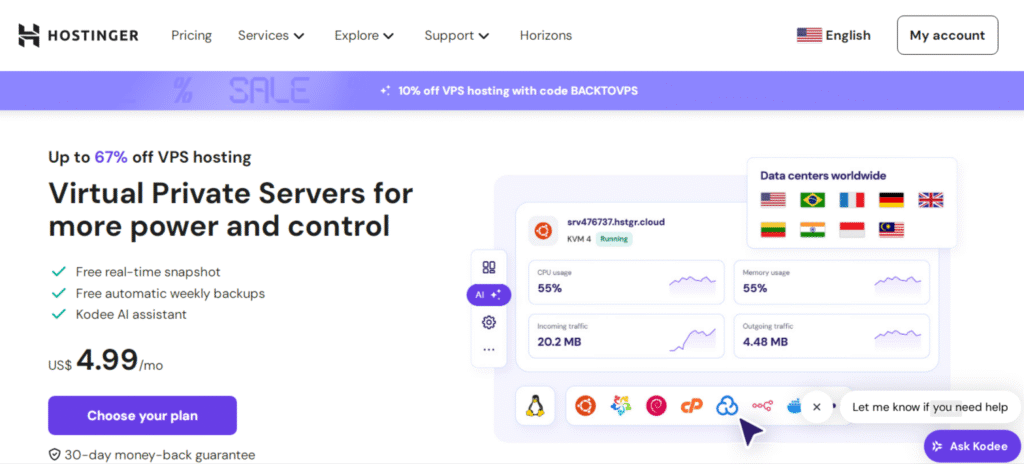Click the CPU usage 55% card
Viewport: 1024px width, 464px height.
(626, 282)
